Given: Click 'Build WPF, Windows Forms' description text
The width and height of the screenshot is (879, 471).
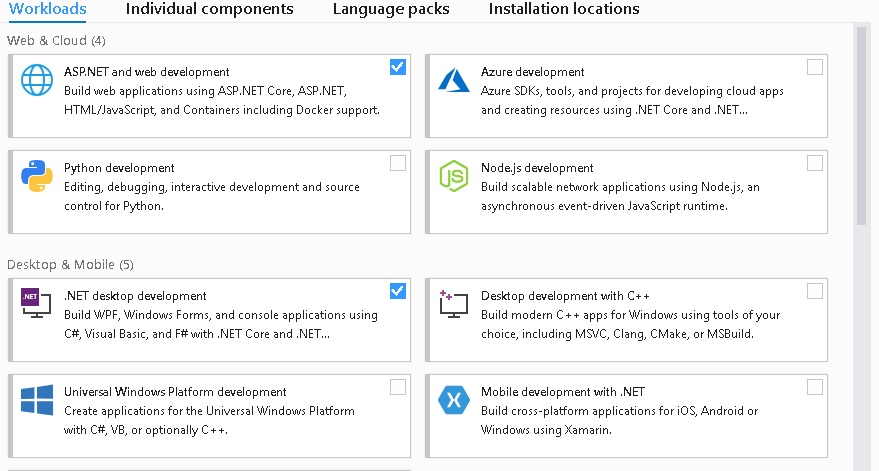Looking at the screenshot, I should tap(221, 324).
